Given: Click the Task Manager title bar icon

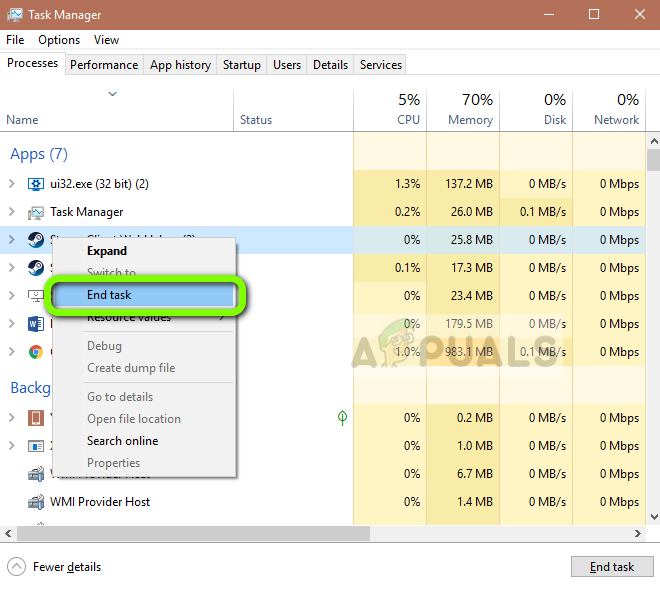Looking at the screenshot, I should [x=15, y=15].
